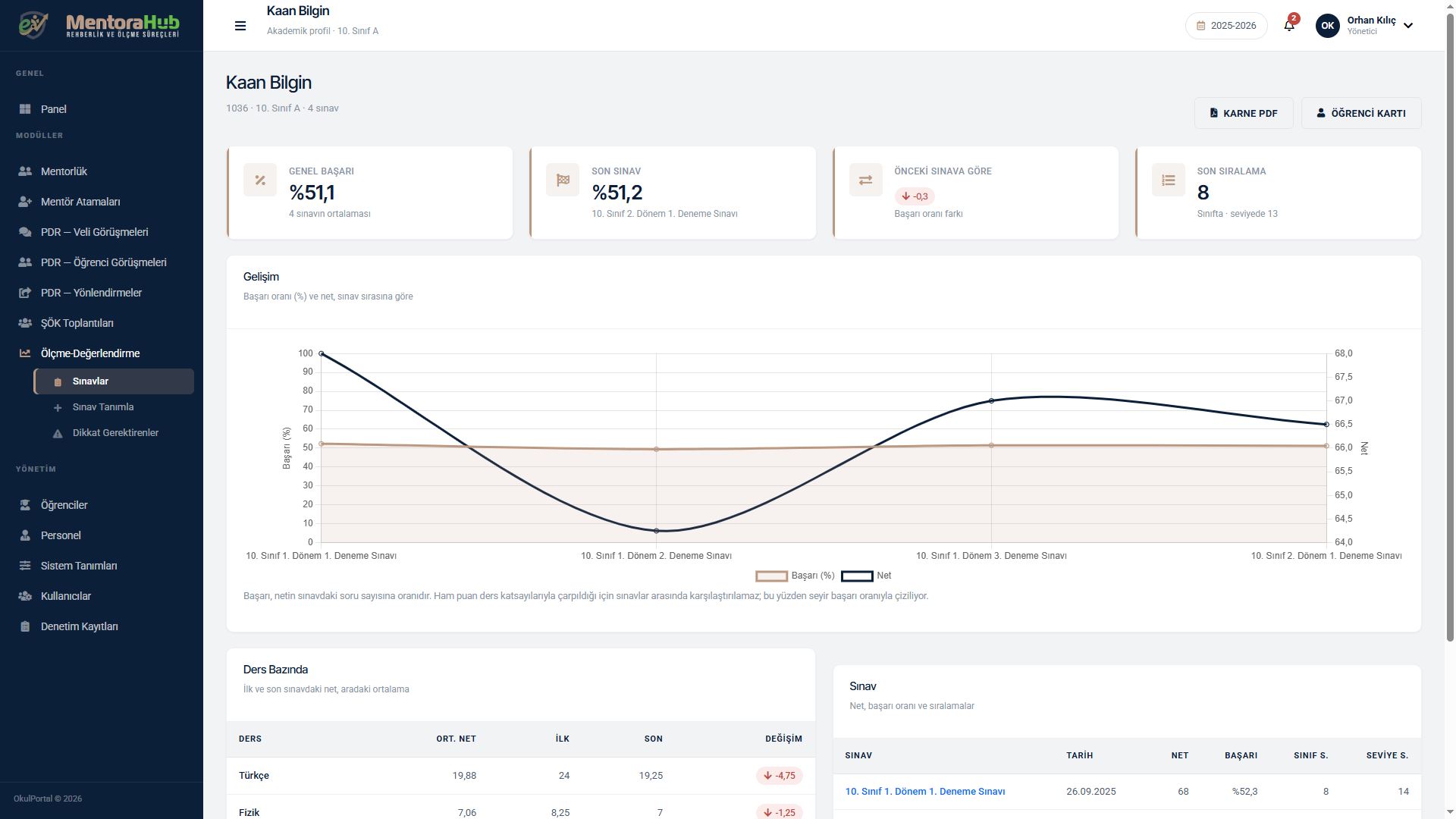Screen dimensions: 1456x819
Task: Click the Mentör Atamaları icon
Action: pos(25,202)
